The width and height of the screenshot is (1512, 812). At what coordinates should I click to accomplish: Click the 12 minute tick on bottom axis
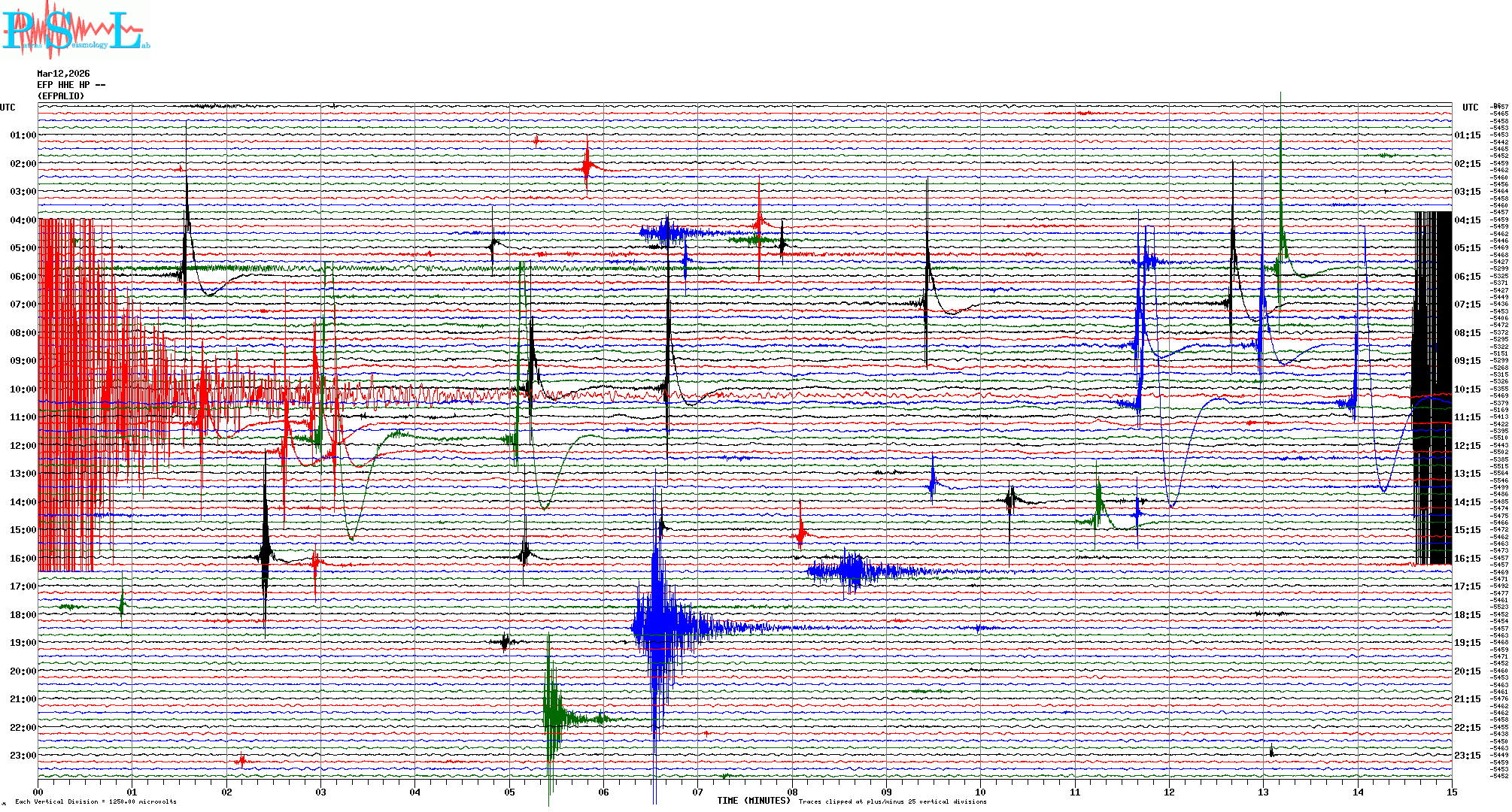[1169, 792]
